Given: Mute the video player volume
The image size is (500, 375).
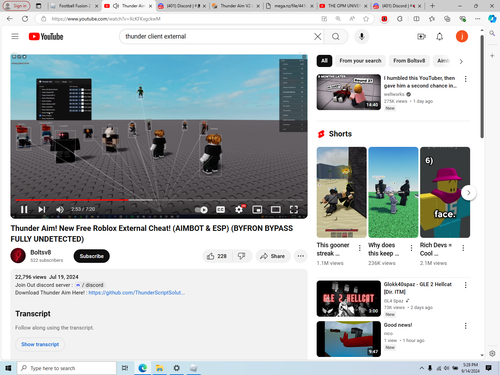Looking at the screenshot, I should (x=60, y=209).
